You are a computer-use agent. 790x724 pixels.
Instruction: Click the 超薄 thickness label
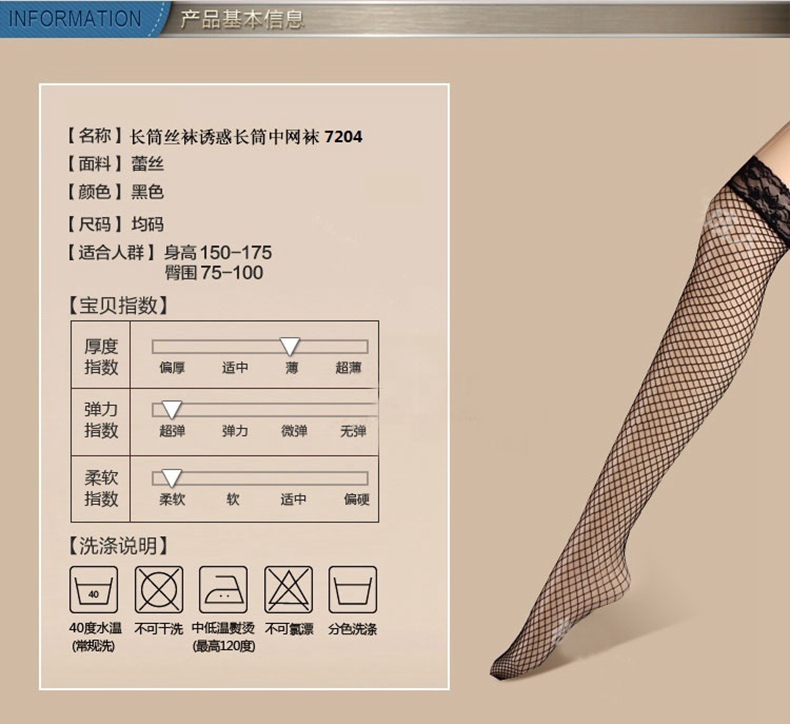point(349,368)
